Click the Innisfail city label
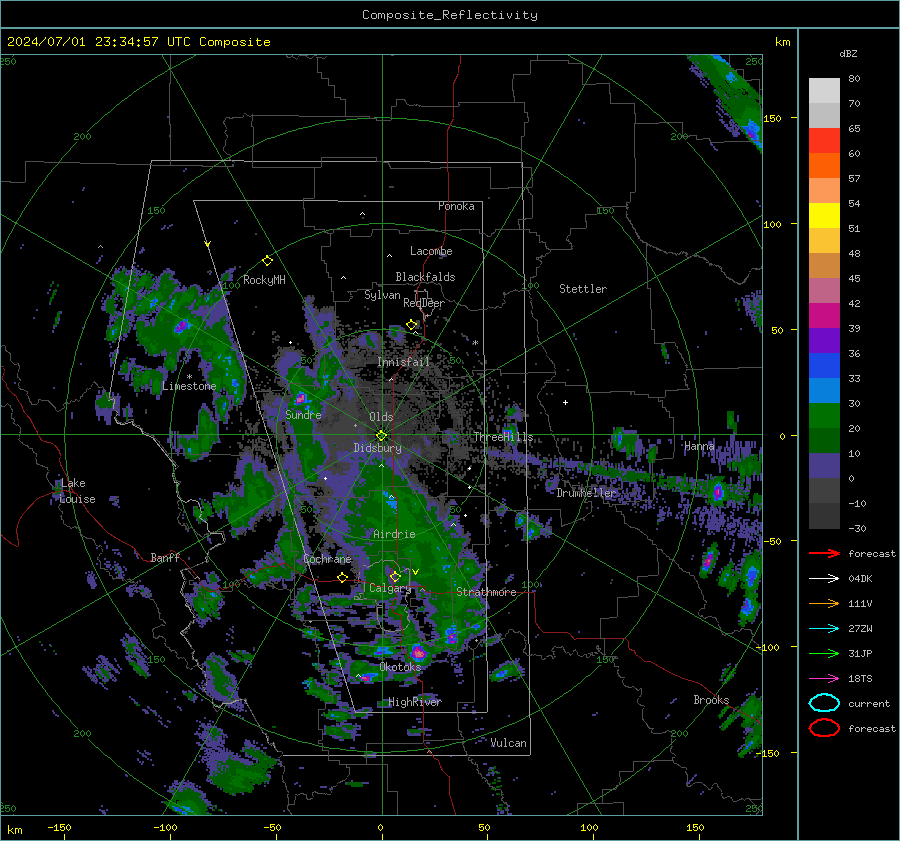 click(404, 362)
